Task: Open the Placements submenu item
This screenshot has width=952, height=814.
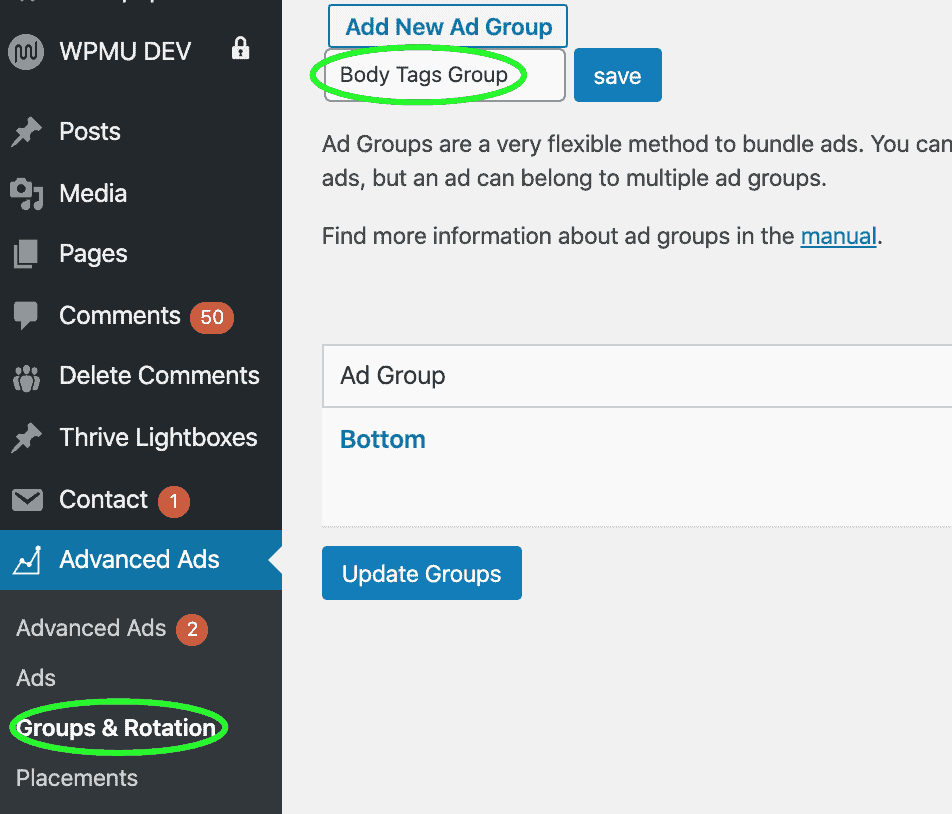Action: tap(77, 778)
